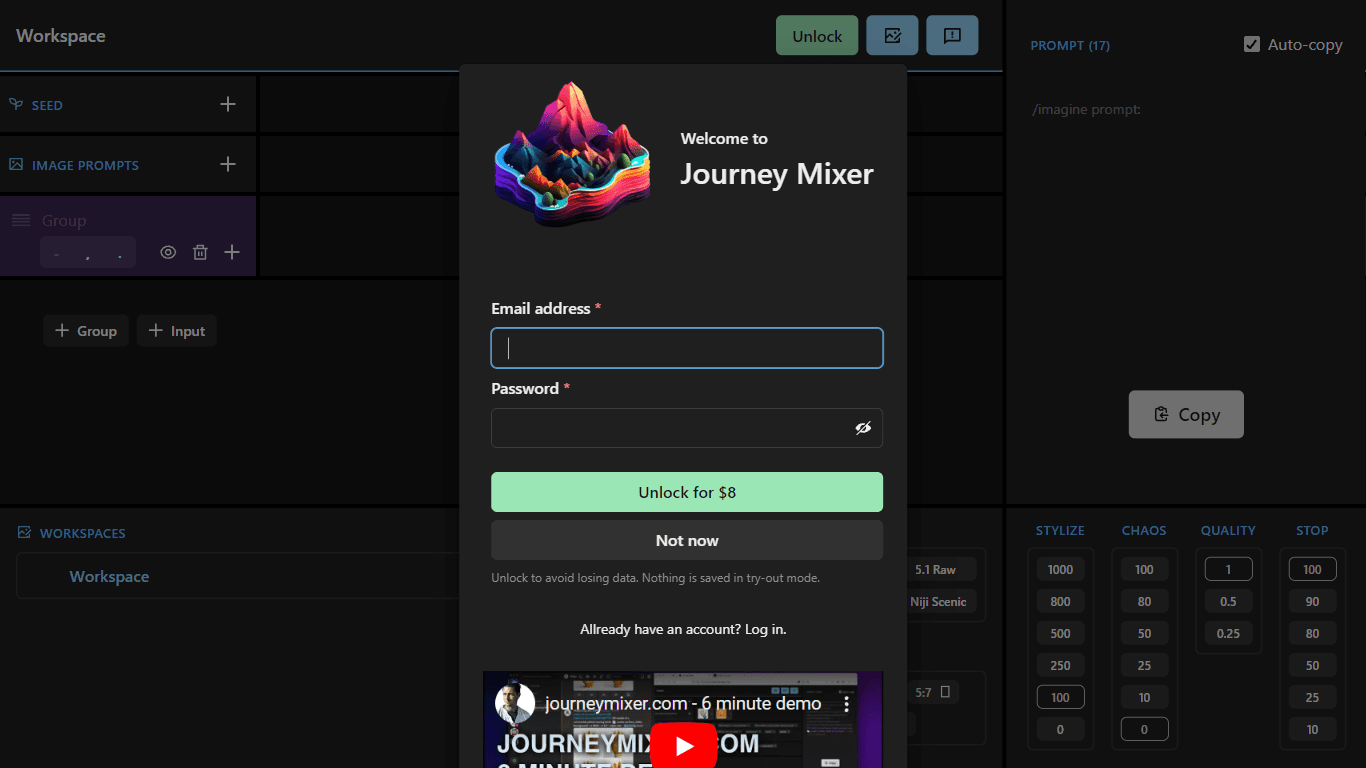1366x768 pixels.
Task: Set Stop to 25
Action: tap(1312, 698)
